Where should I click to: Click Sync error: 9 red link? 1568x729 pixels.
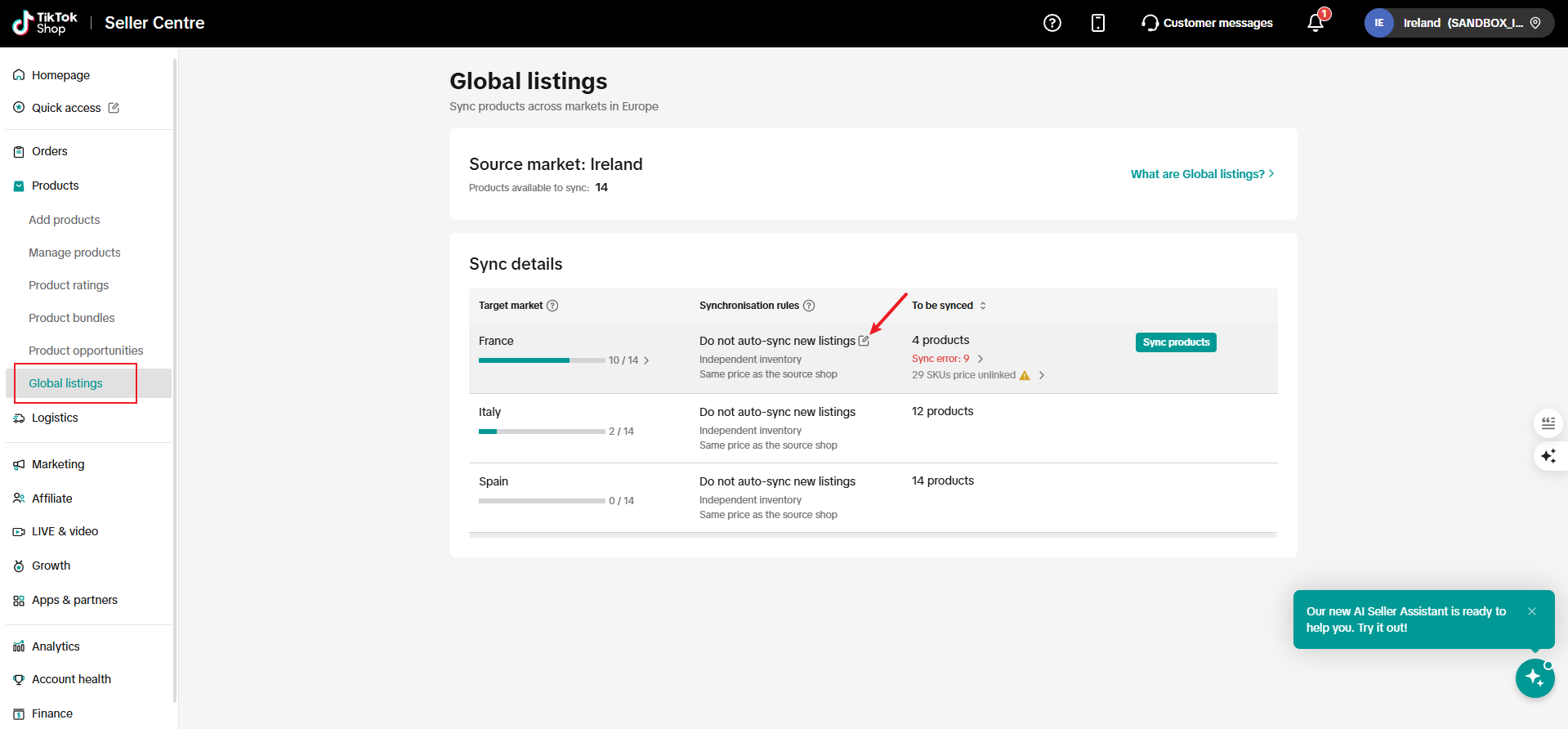pos(940,359)
